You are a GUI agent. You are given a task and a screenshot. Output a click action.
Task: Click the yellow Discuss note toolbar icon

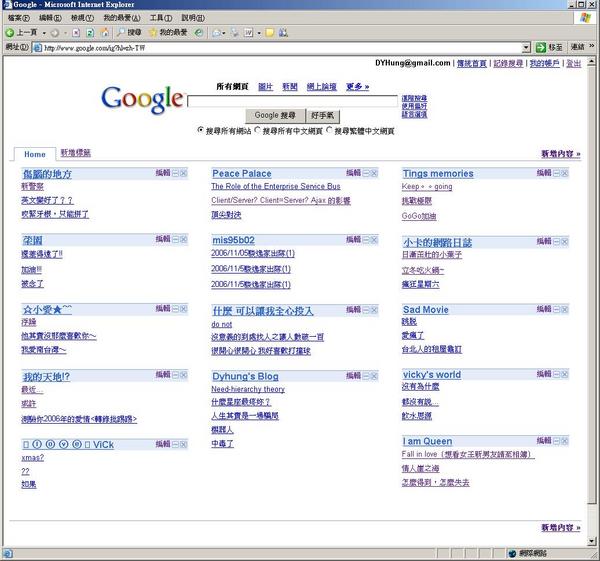coord(269,33)
